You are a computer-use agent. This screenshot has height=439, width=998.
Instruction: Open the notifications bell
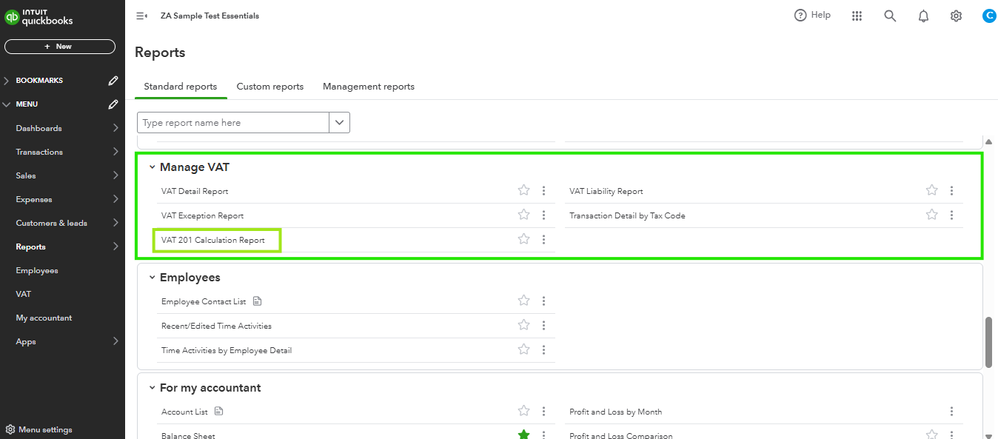[x=923, y=16]
